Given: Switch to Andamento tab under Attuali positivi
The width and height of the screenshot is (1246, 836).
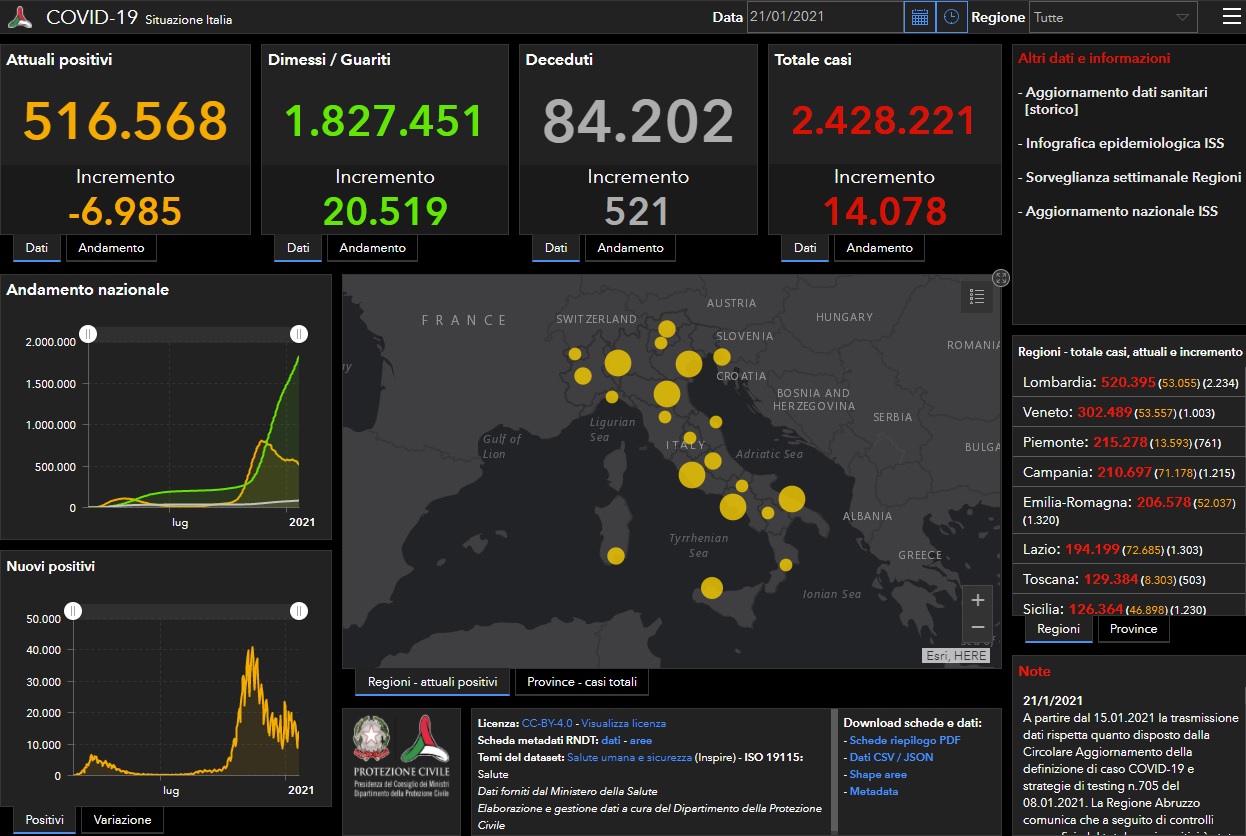Looking at the screenshot, I should (111, 248).
